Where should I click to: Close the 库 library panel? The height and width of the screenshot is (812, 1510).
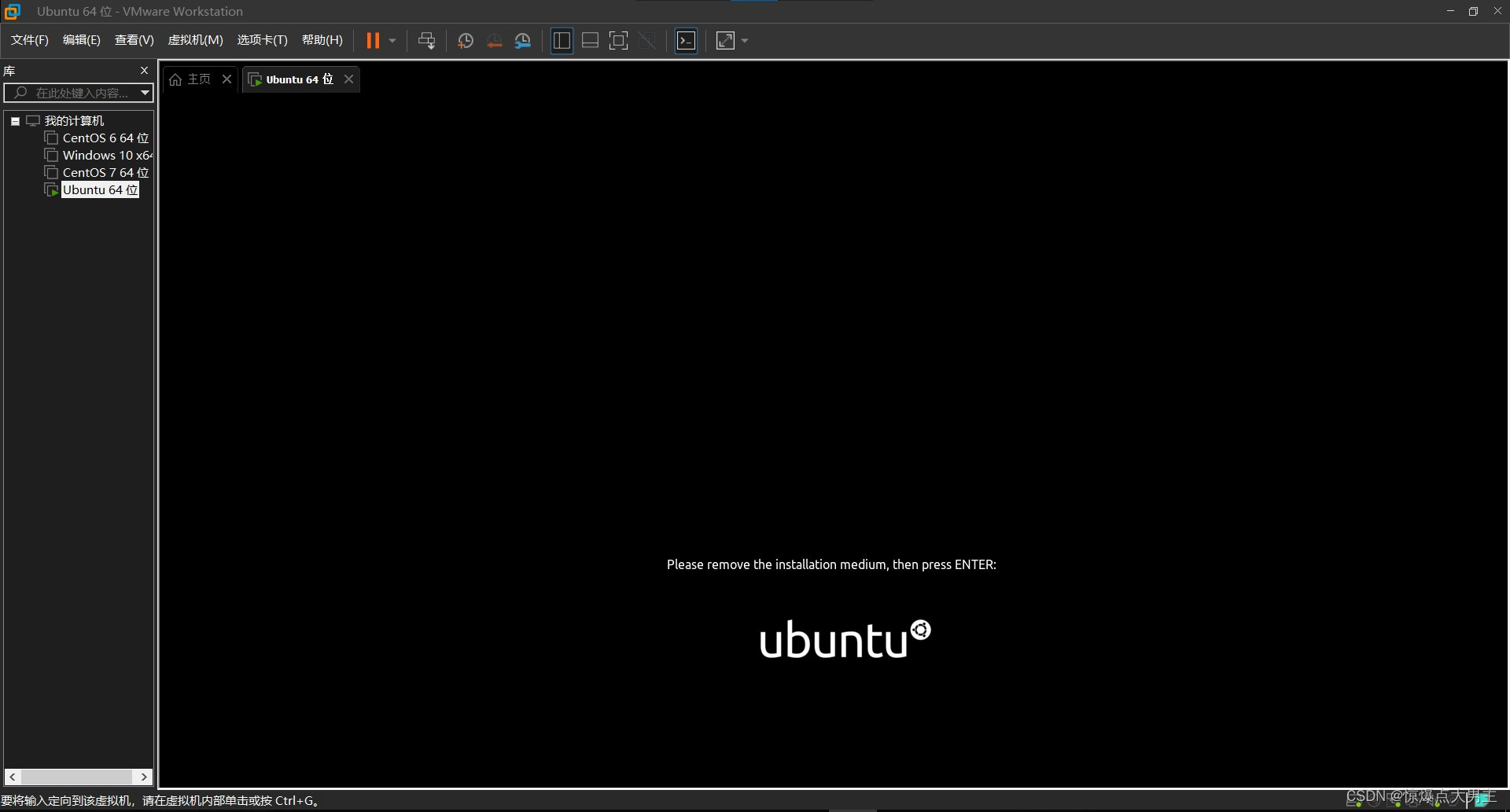click(144, 71)
